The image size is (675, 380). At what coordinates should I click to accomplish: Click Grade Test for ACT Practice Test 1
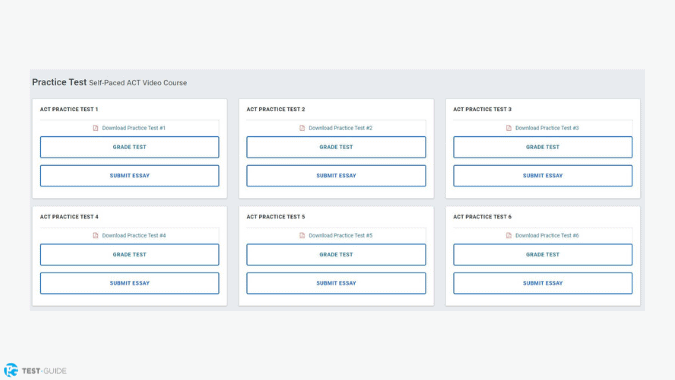[x=130, y=147]
